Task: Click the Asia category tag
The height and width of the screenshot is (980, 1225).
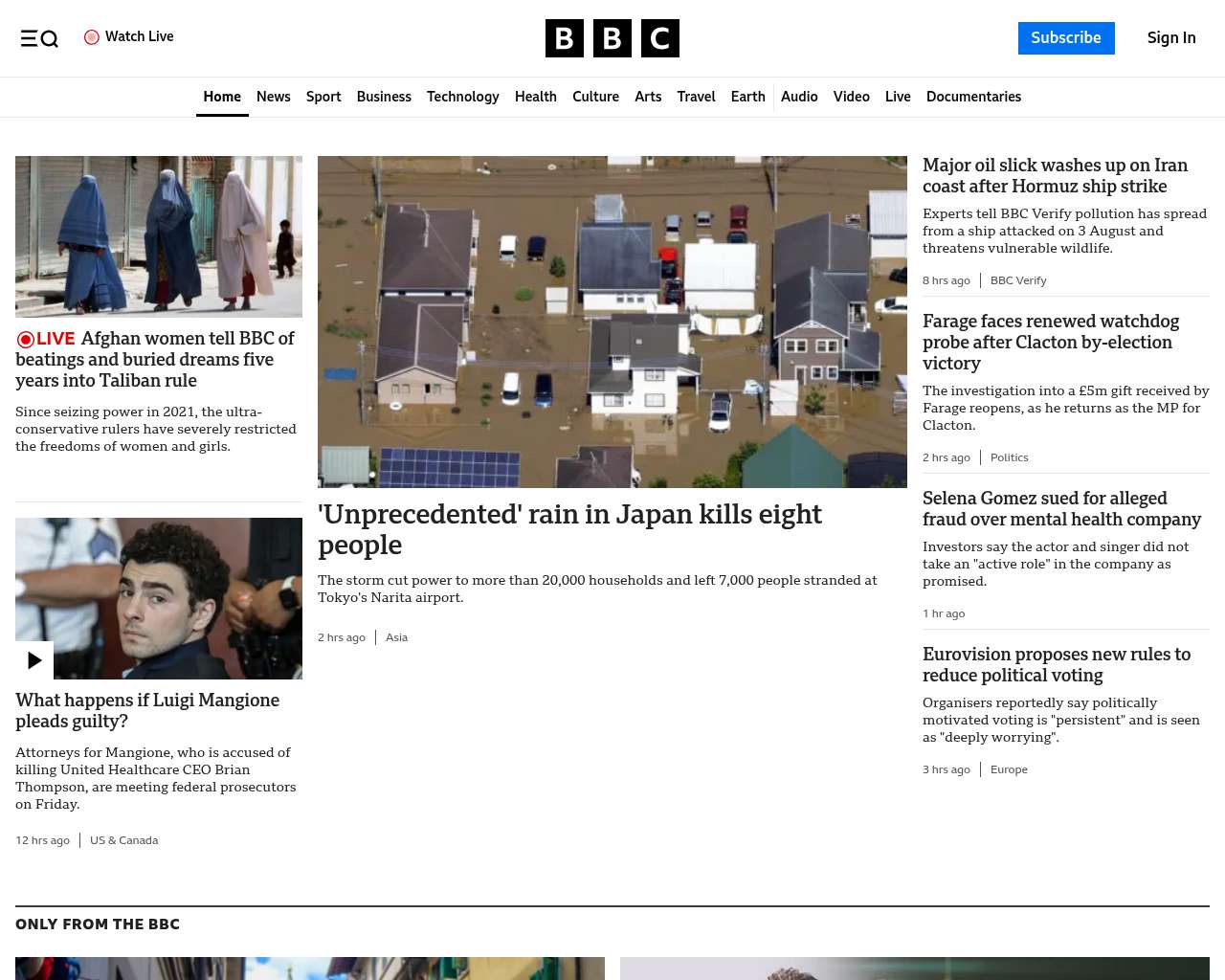Action: (396, 637)
